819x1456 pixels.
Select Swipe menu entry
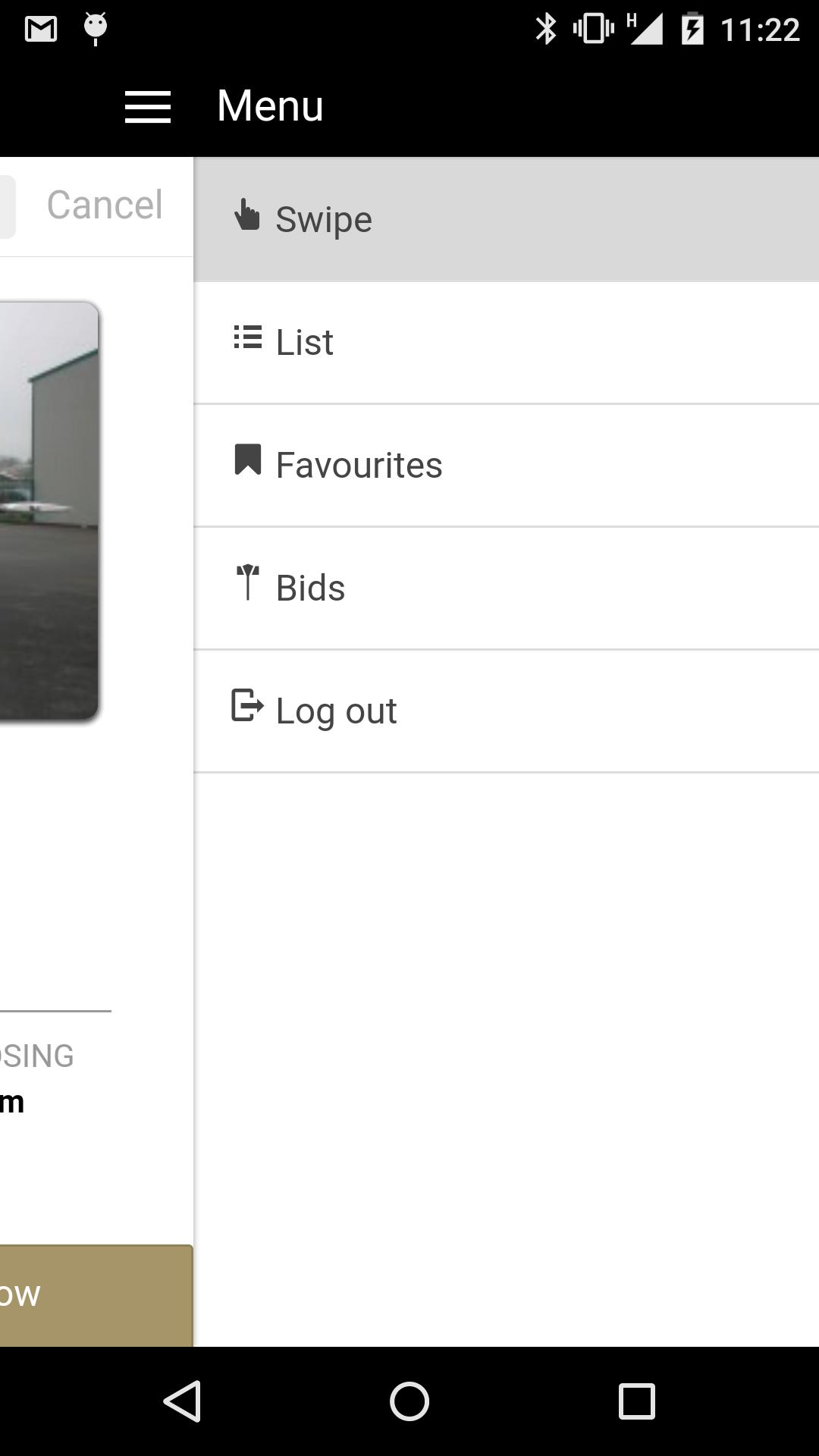pyautogui.click(x=506, y=220)
